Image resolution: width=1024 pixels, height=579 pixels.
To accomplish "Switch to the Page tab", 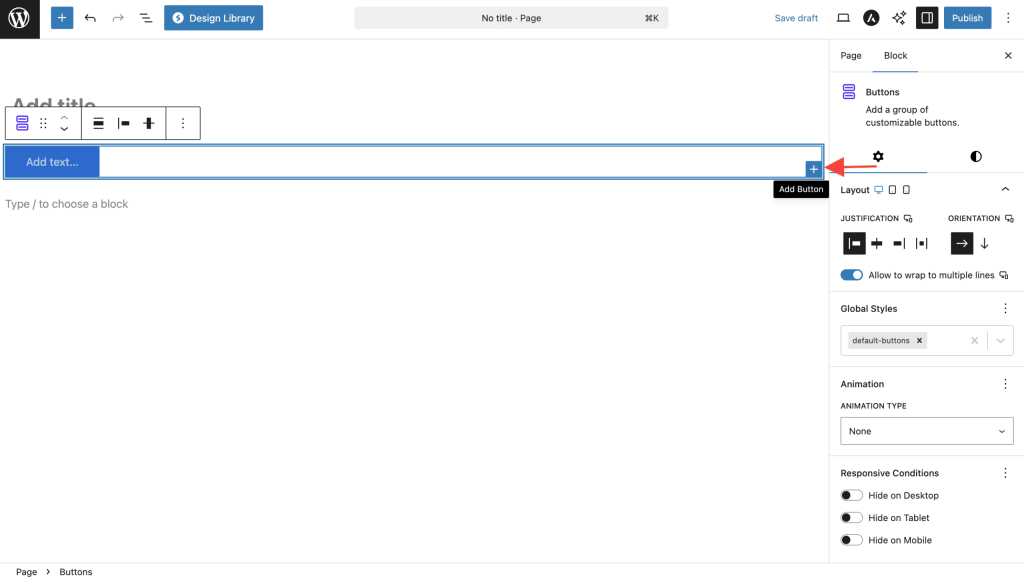I will click(851, 56).
